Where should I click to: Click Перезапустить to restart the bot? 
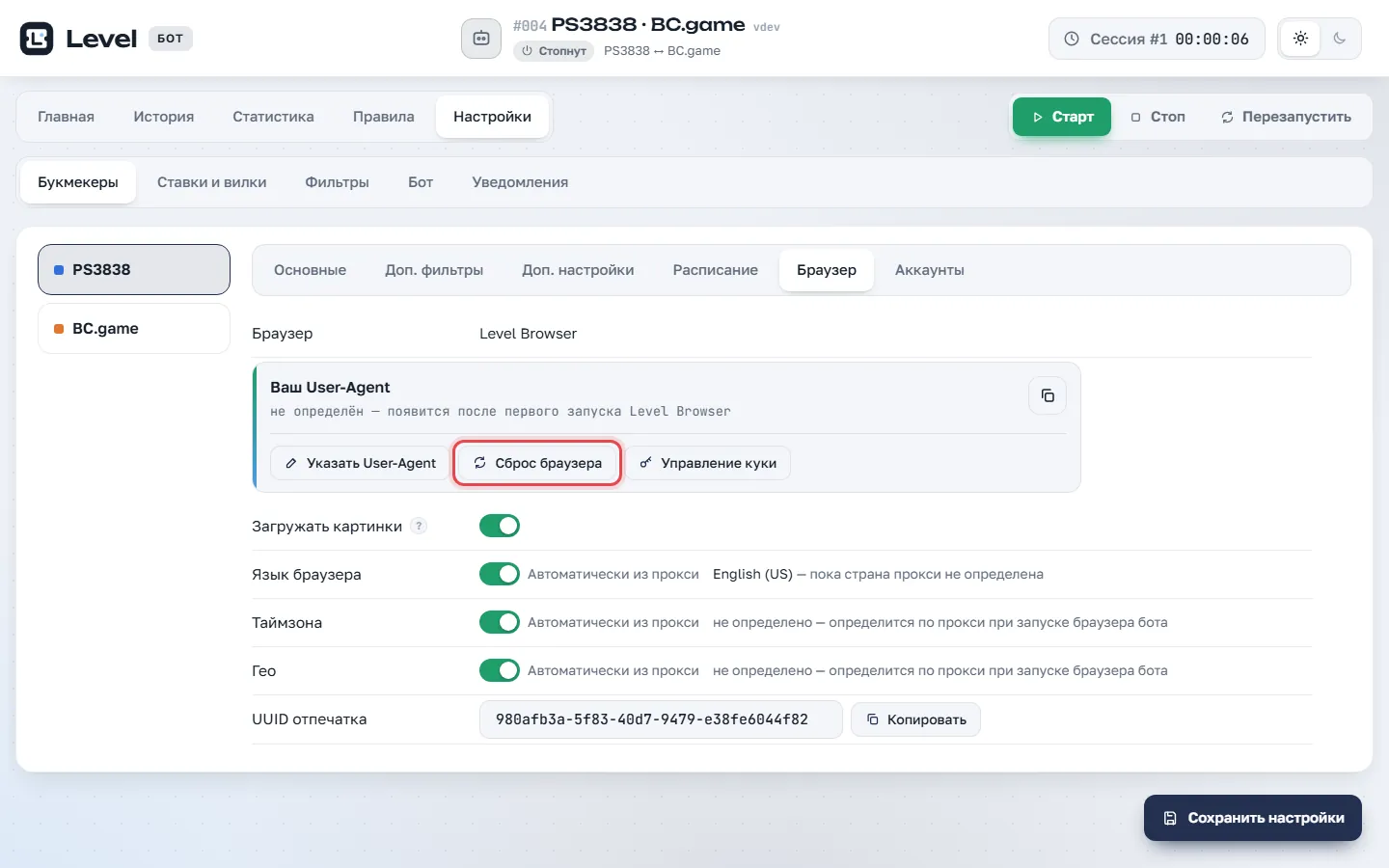[x=1287, y=117]
